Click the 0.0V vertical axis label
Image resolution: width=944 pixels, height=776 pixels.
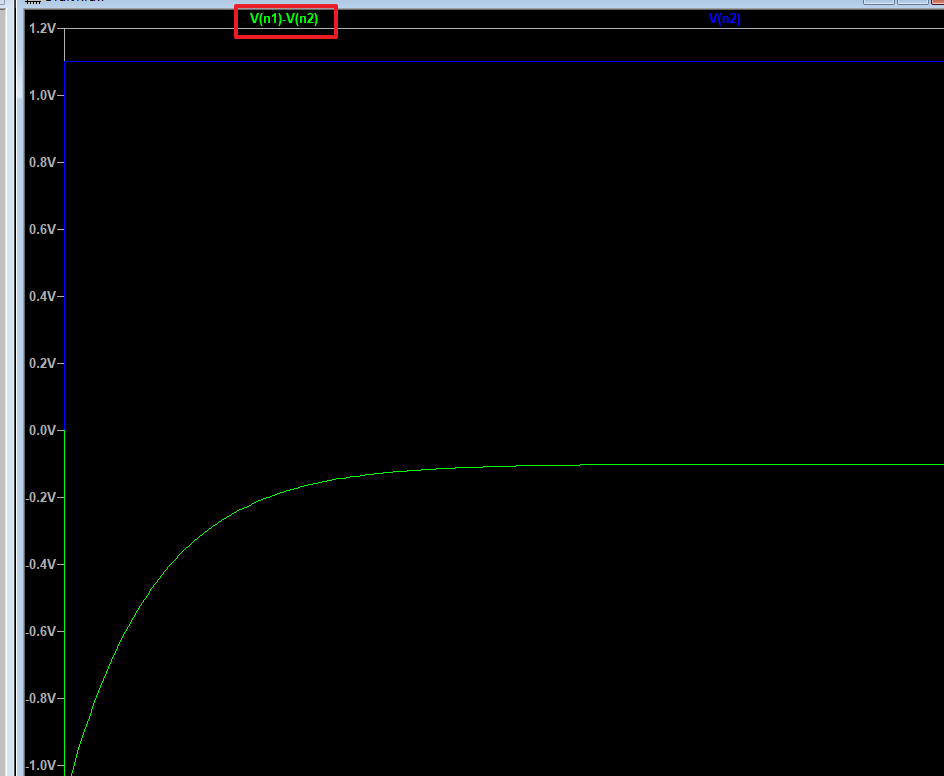(42, 430)
